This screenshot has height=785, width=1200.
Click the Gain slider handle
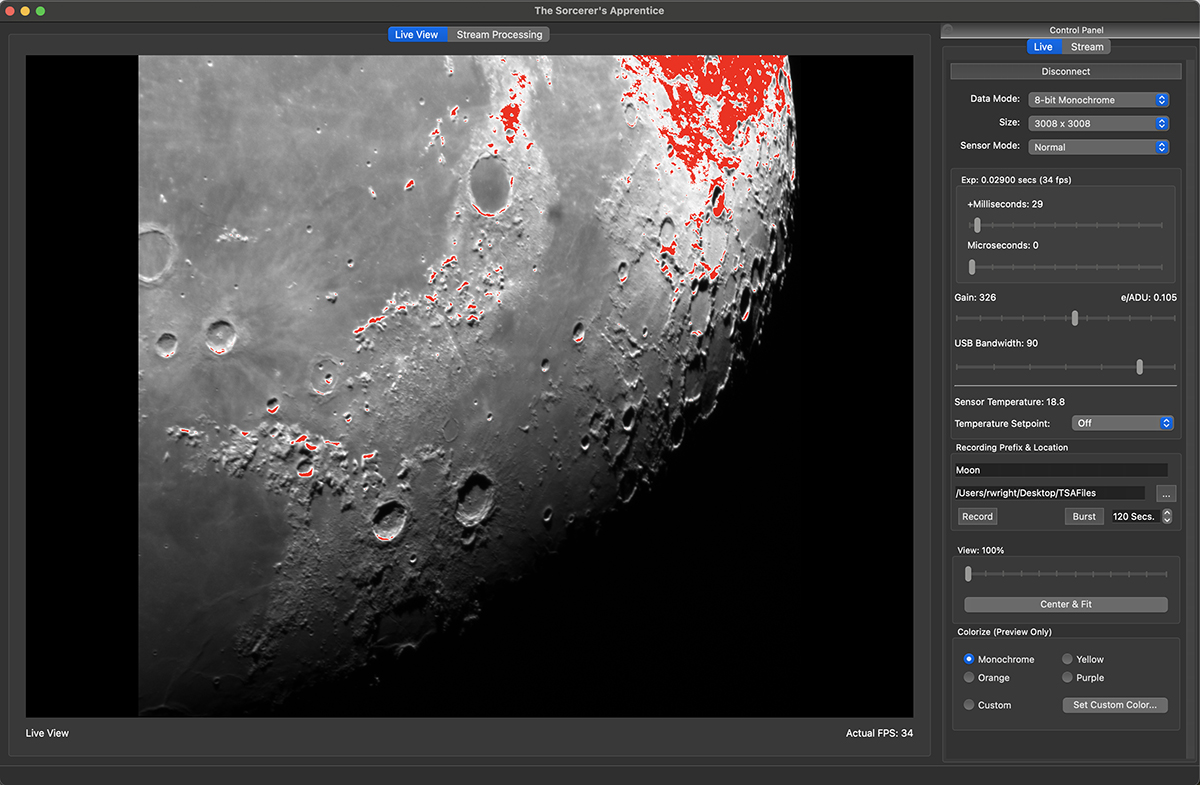[x=1075, y=318]
